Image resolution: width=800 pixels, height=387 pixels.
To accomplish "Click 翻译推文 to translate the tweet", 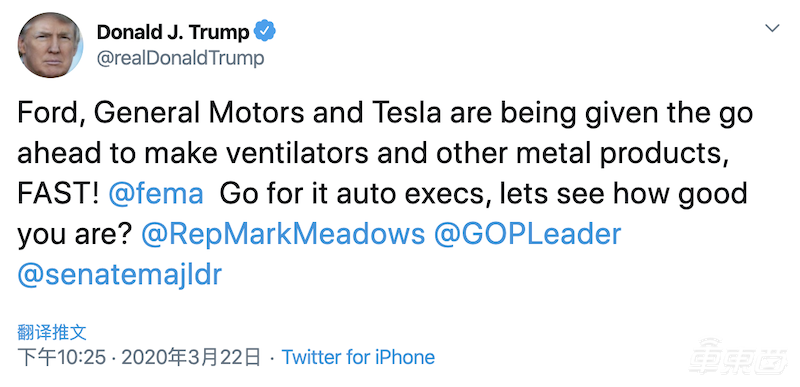I will (x=52, y=332).
